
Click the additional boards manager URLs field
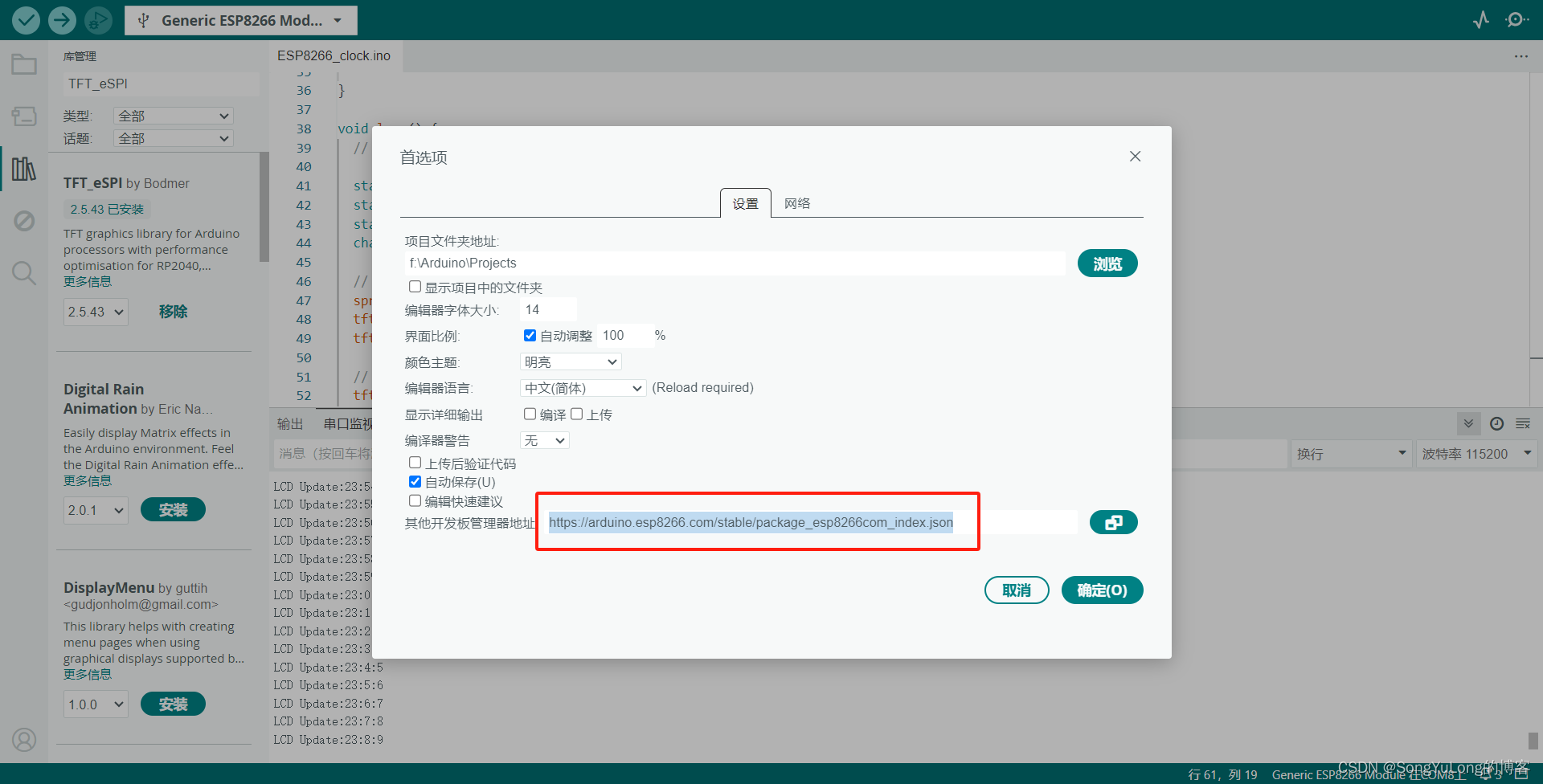tap(810, 522)
